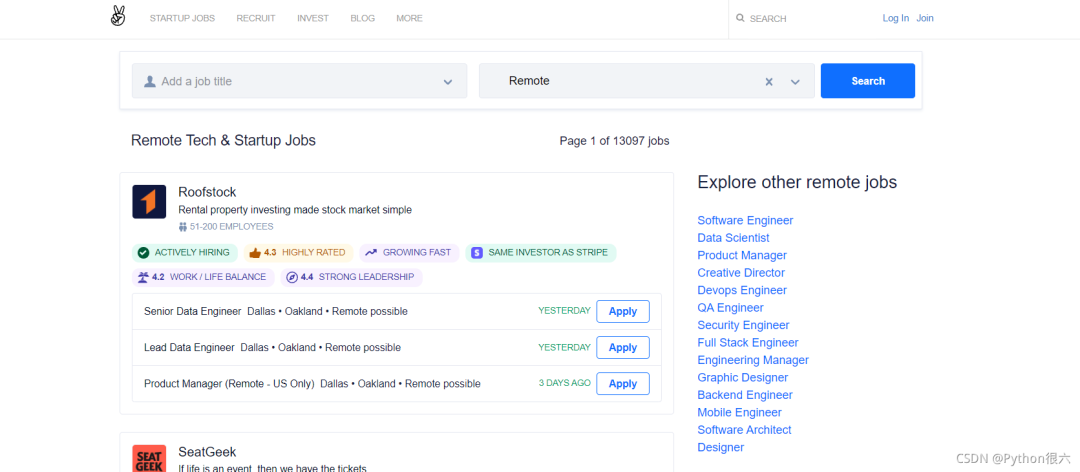1080x472 pixels.
Task: Open the Blog menu item
Action: [x=362, y=19]
